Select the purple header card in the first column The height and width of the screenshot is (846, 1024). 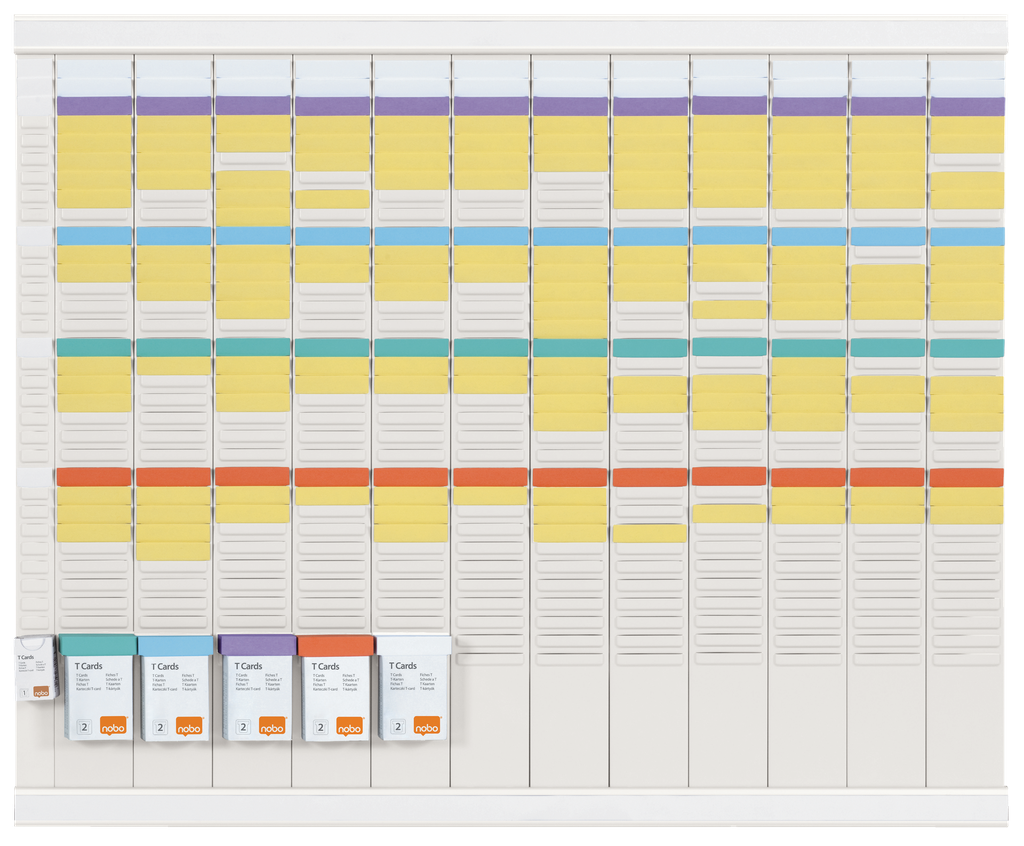(x=94, y=105)
